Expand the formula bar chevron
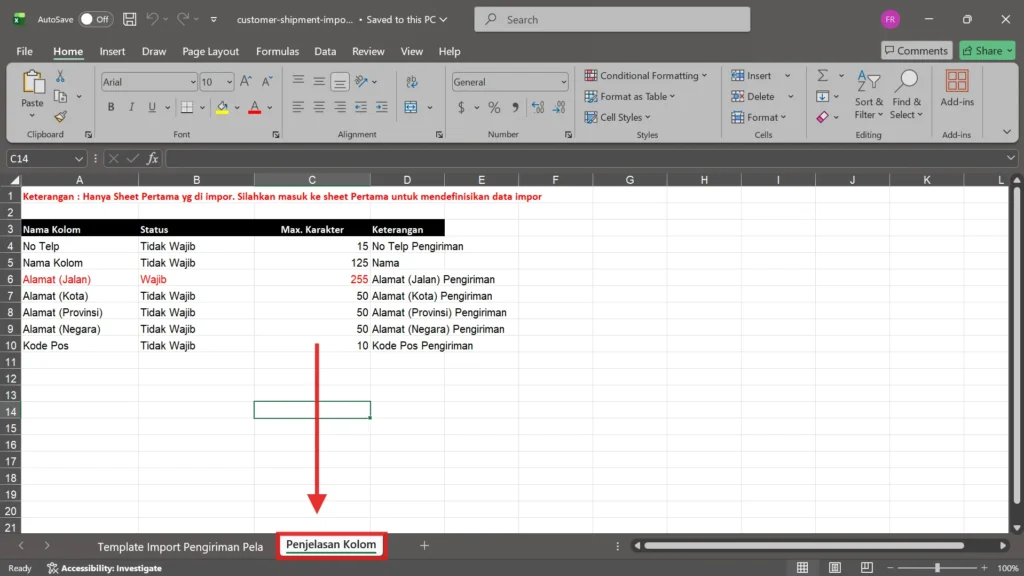The height and width of the screenshot is (576, 1024). 1010,158
